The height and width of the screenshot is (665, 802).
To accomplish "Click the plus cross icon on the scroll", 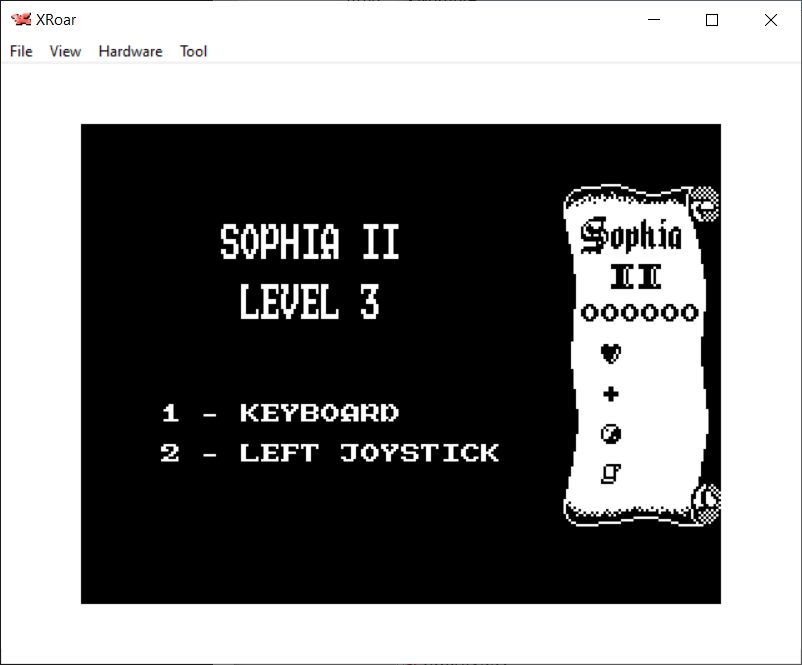I will pos(610,394).
